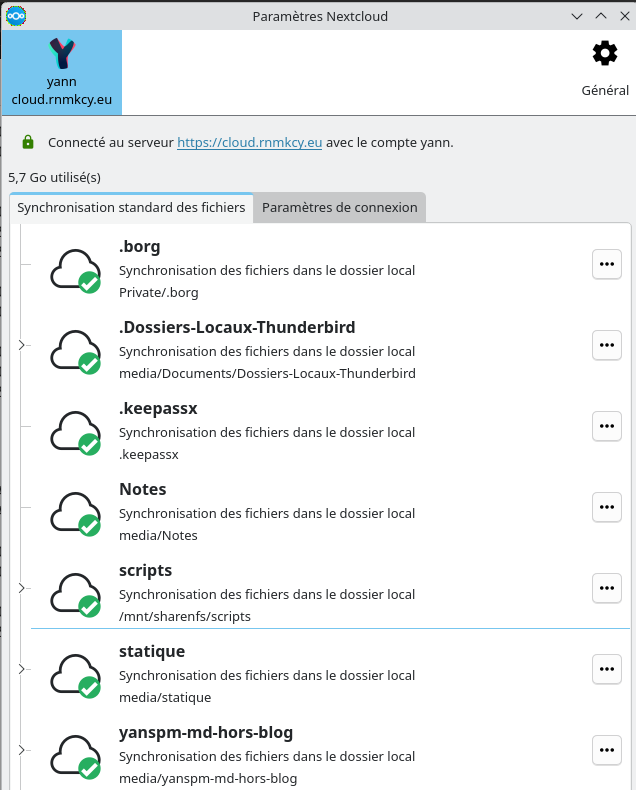Select the .keepassx folder row title
Screen dimensions: 636x790
(158, 408)
